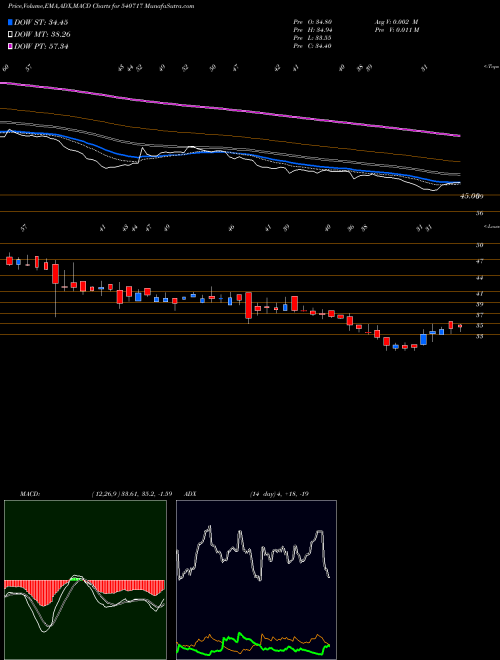Click the 'Pre V: 0.011 M' value
The width and height of the screenshot is (500, 660).
pos(396,29)
